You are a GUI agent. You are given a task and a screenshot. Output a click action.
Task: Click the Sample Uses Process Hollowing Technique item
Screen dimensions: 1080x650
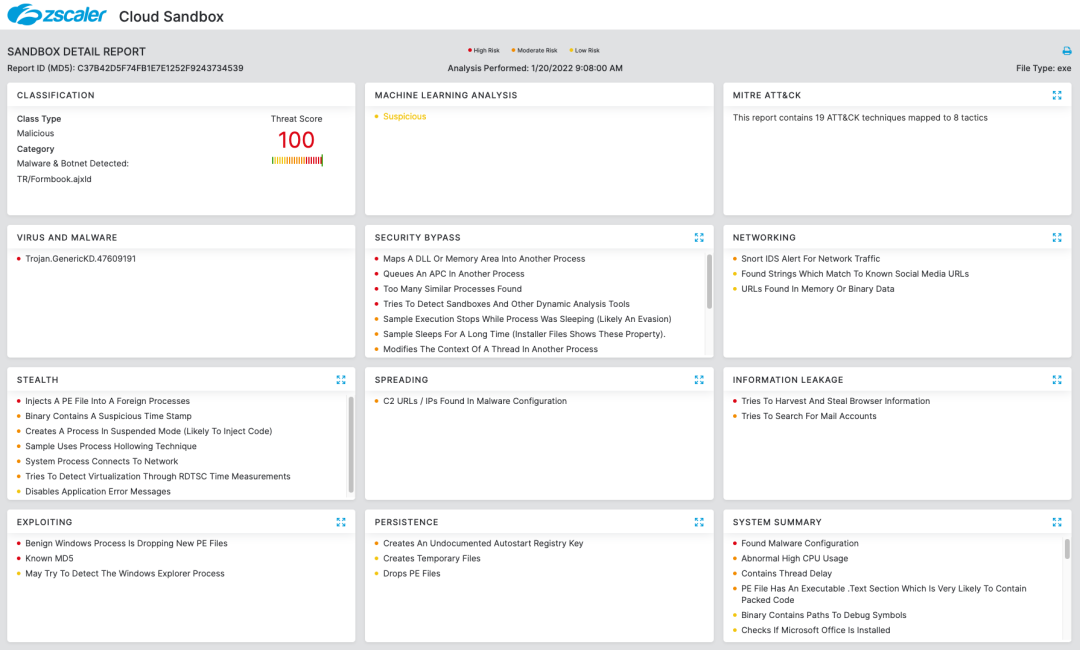point(111,447)
